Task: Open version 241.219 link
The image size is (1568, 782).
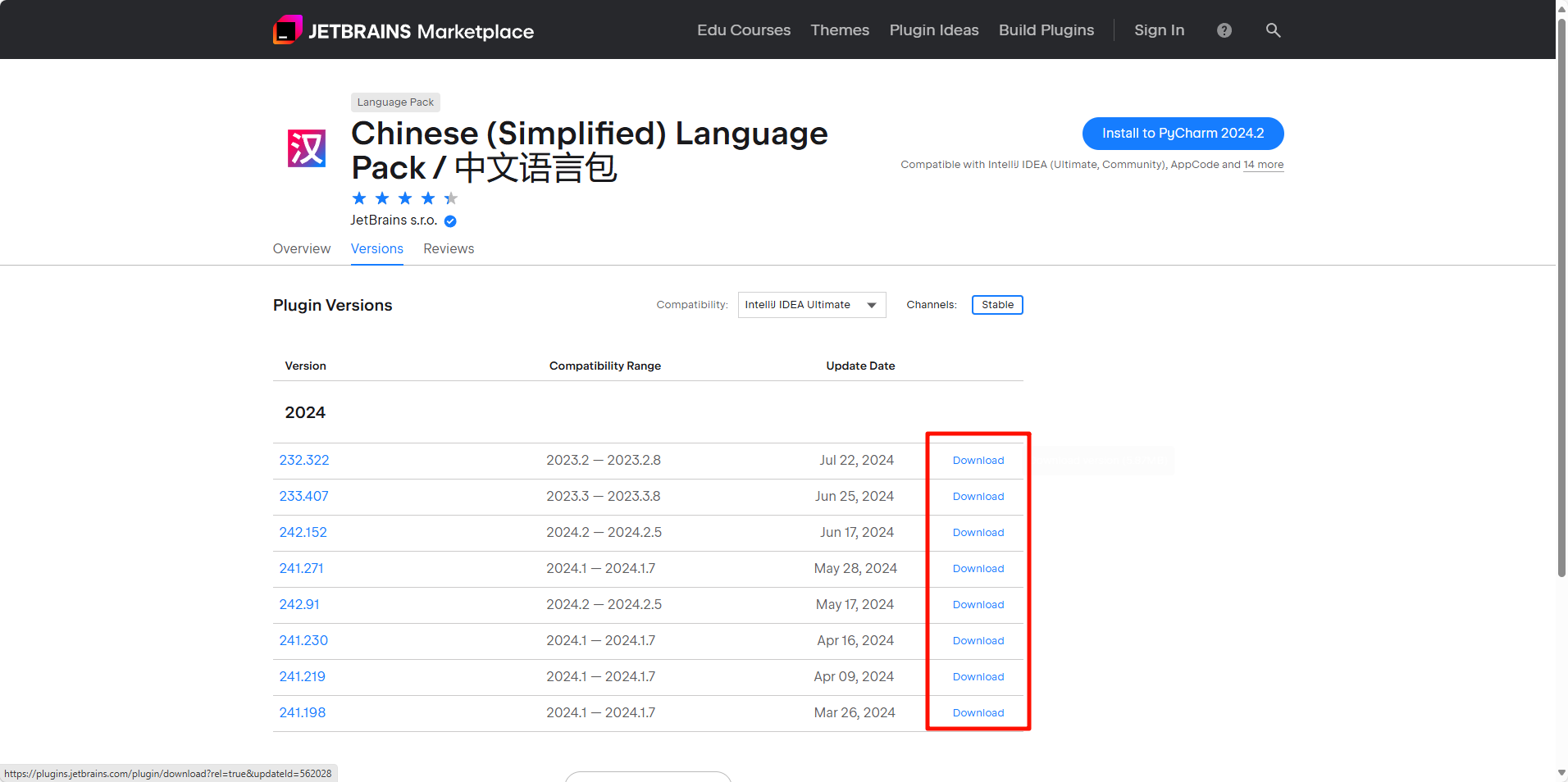Action: [x=302, y=677]
